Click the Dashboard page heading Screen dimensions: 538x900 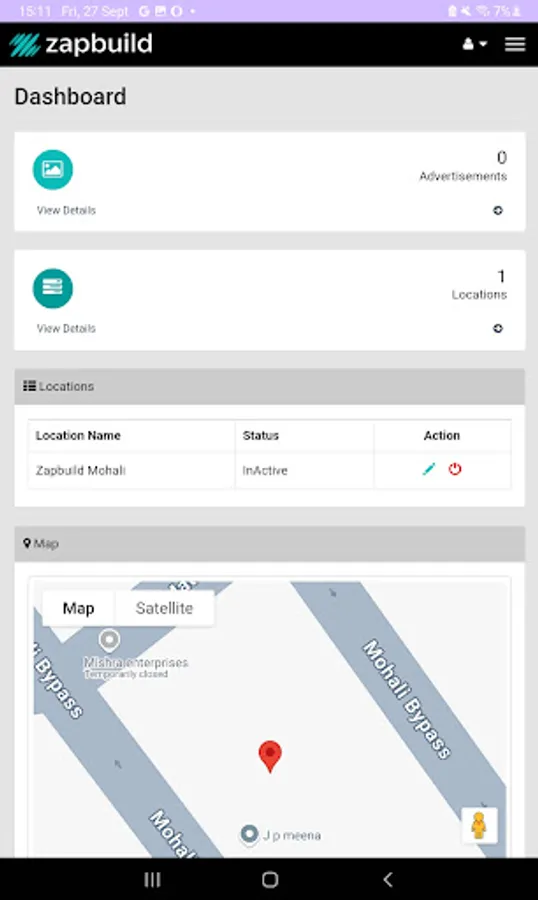(x=70, y=96)
